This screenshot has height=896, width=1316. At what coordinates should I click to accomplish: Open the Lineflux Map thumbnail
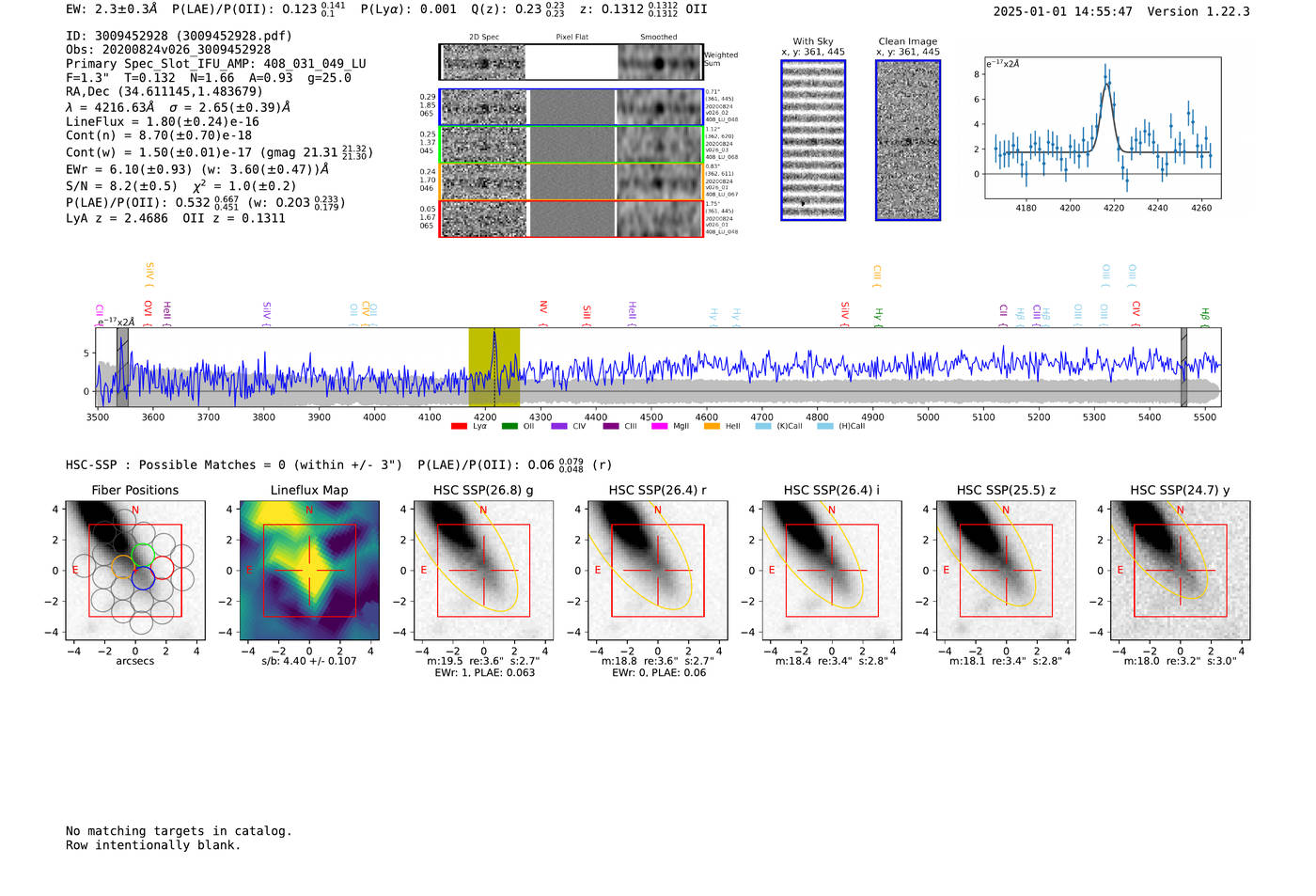[309, 570]
